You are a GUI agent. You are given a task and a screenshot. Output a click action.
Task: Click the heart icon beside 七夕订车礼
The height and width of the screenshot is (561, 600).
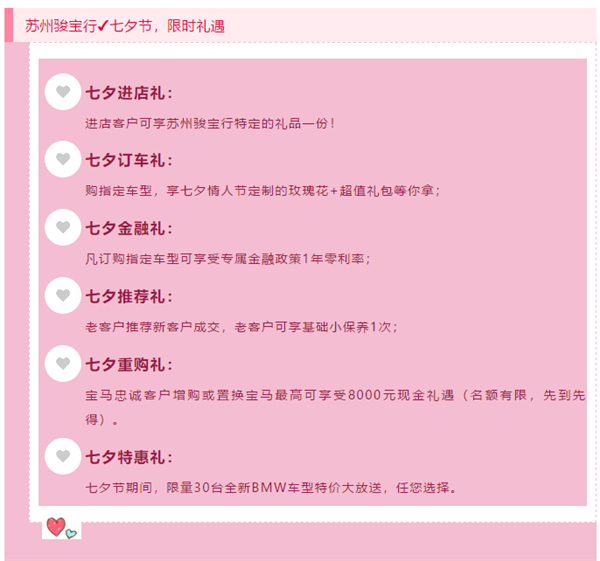tap(63, 159)
